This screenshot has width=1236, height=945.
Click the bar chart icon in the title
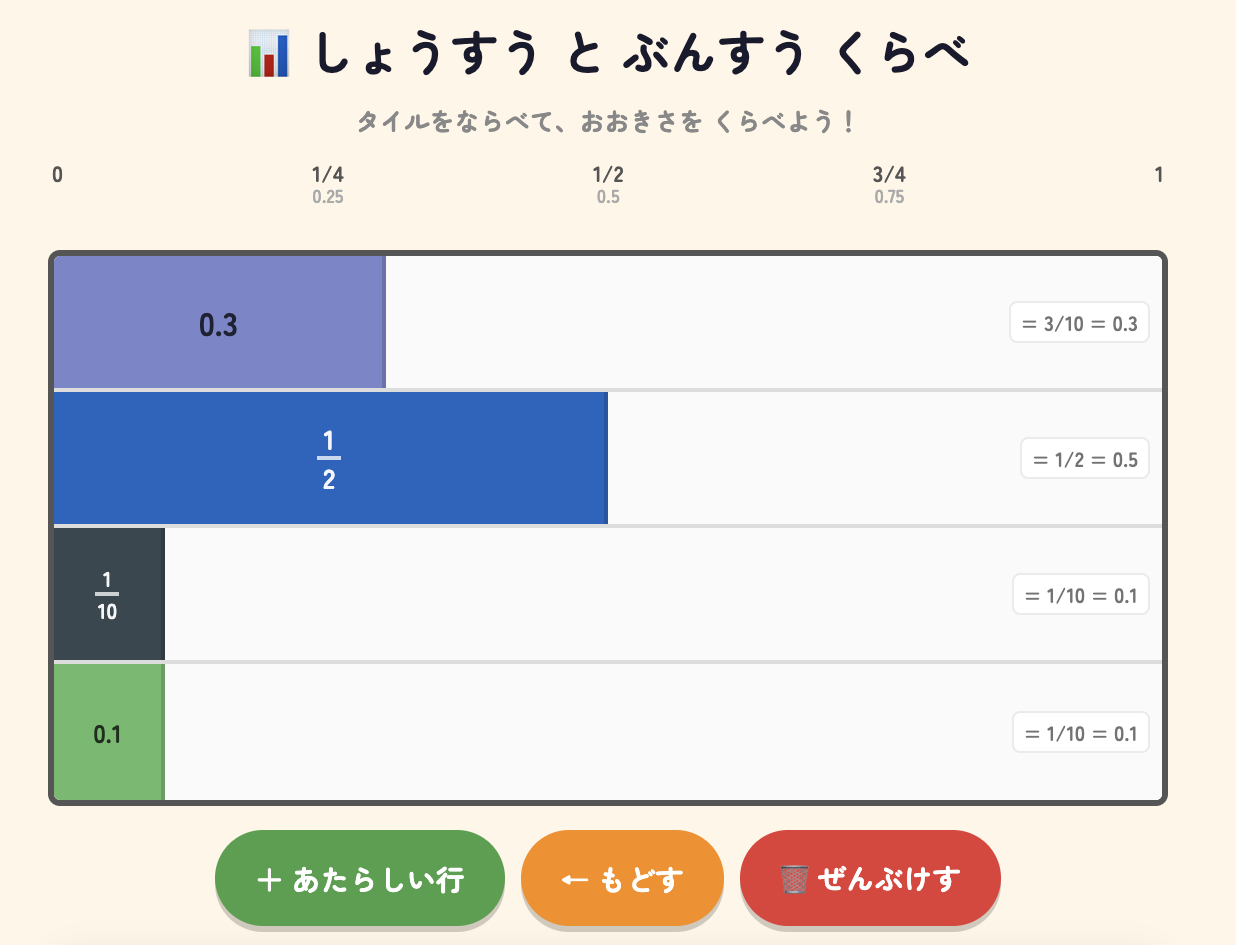pyautogui.click(x=268, y=54)
